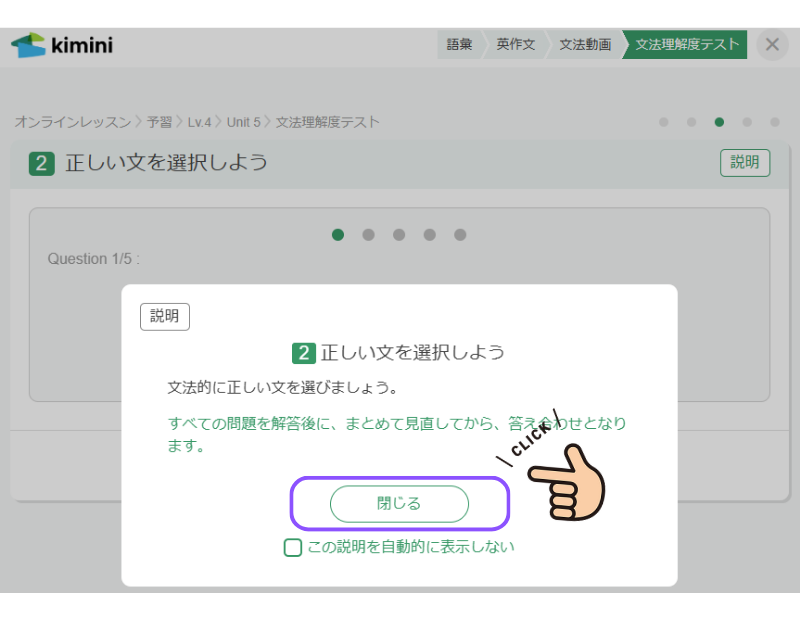Click the 説明 label inside the dialog

tap(165, 316)
